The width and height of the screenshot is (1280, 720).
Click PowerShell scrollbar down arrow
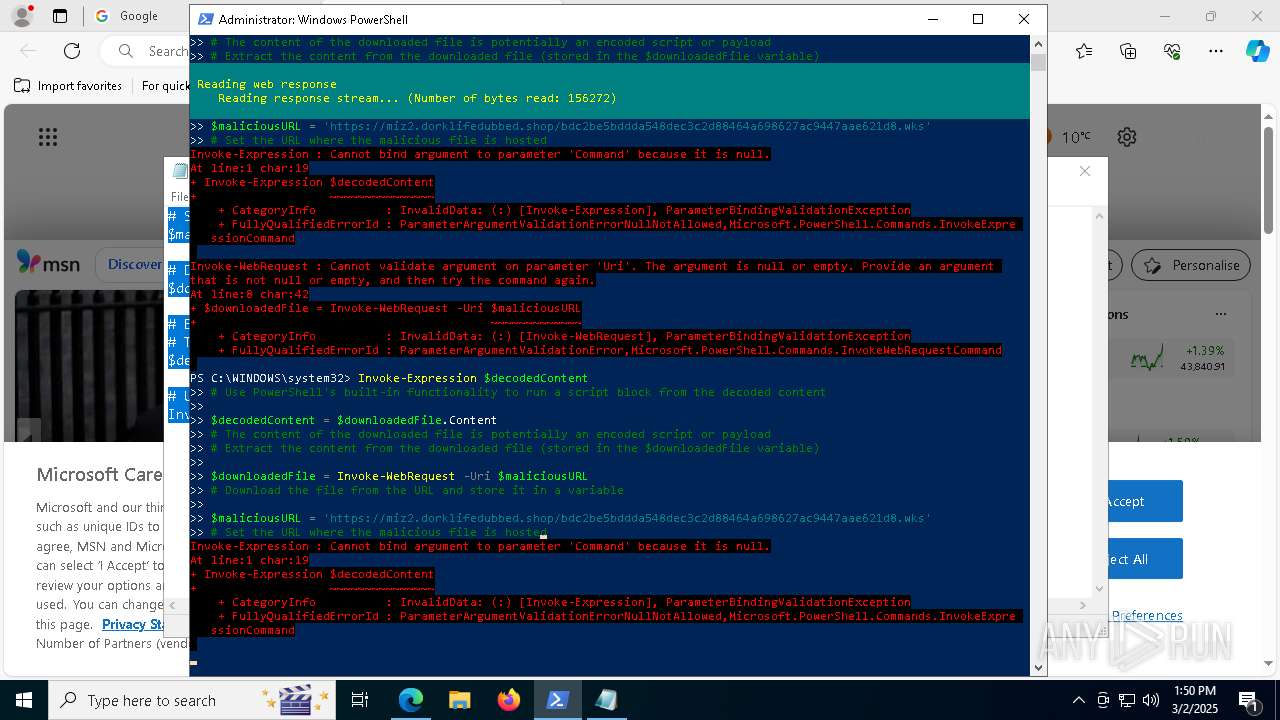(x=1038, y=668)
